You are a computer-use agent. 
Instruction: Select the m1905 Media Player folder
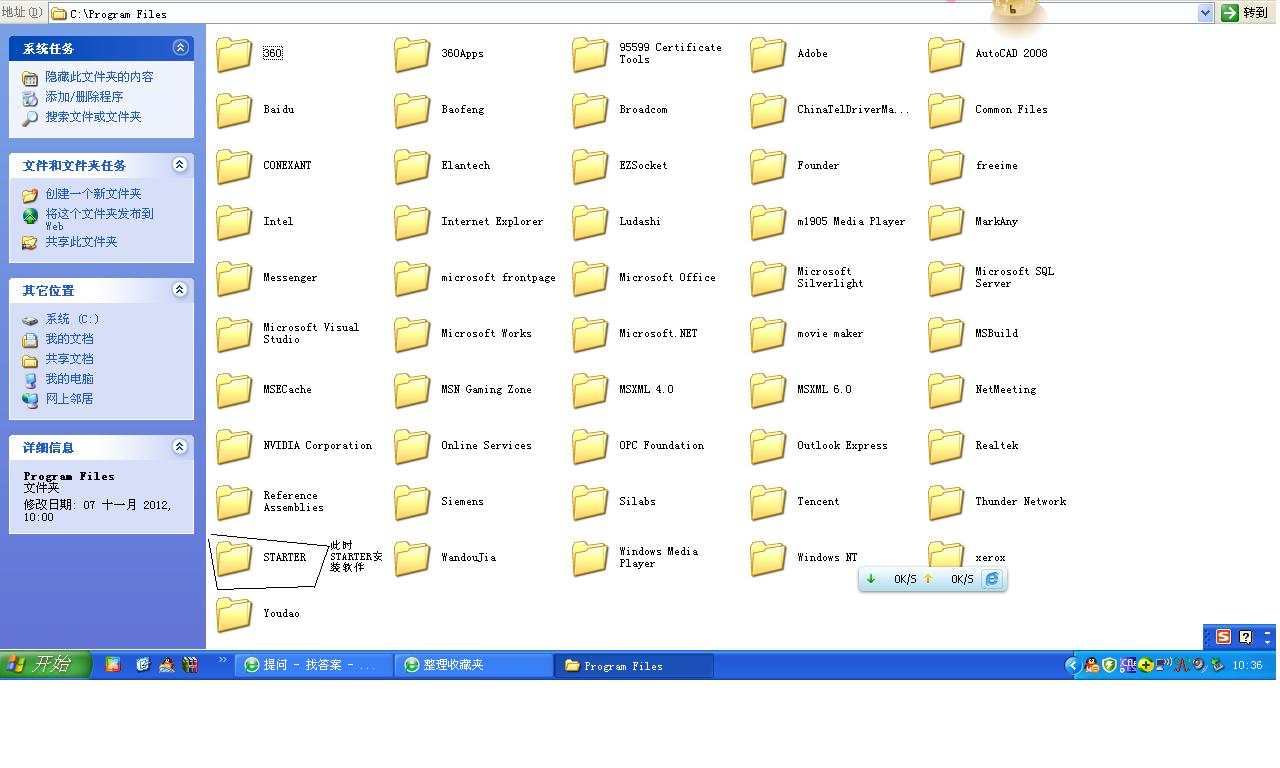828,222
